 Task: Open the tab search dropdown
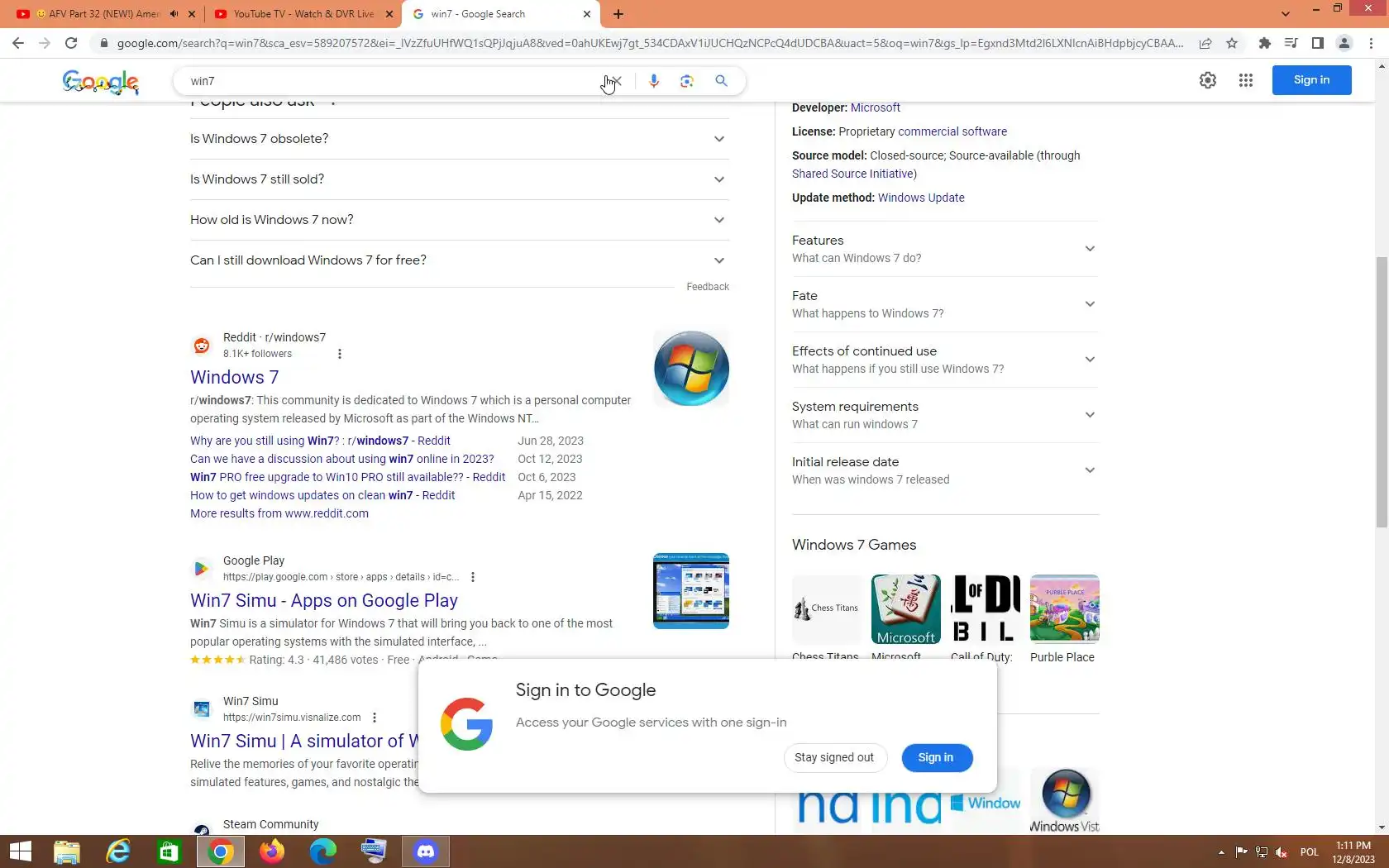1285,14
